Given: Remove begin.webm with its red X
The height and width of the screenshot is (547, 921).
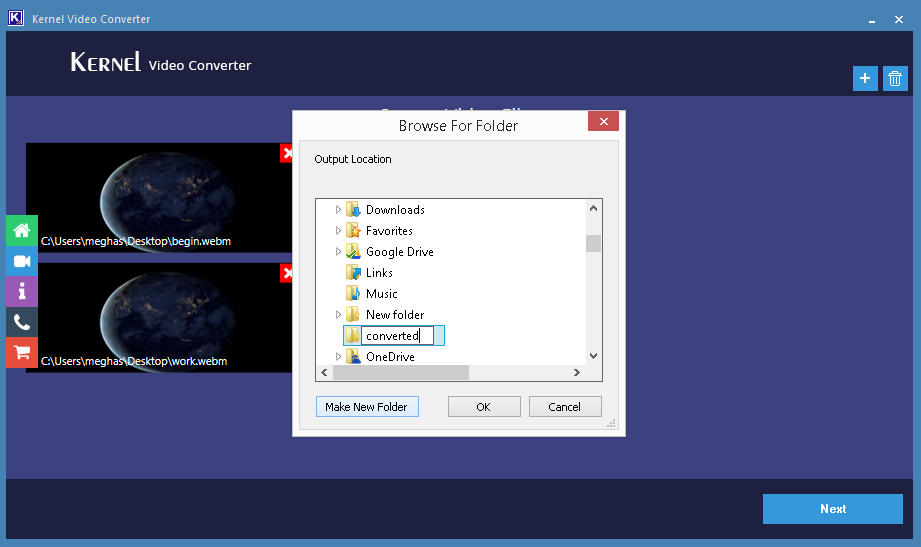Looking at the screenshot, I should [287, 154].
